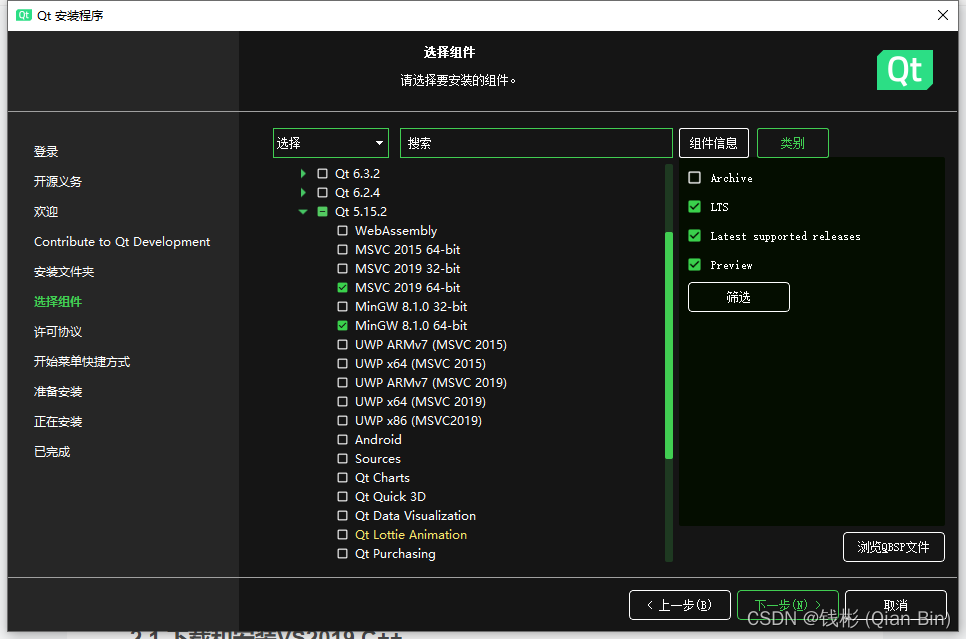Select the 许可协议 step in sidebar

pos(58,332)
